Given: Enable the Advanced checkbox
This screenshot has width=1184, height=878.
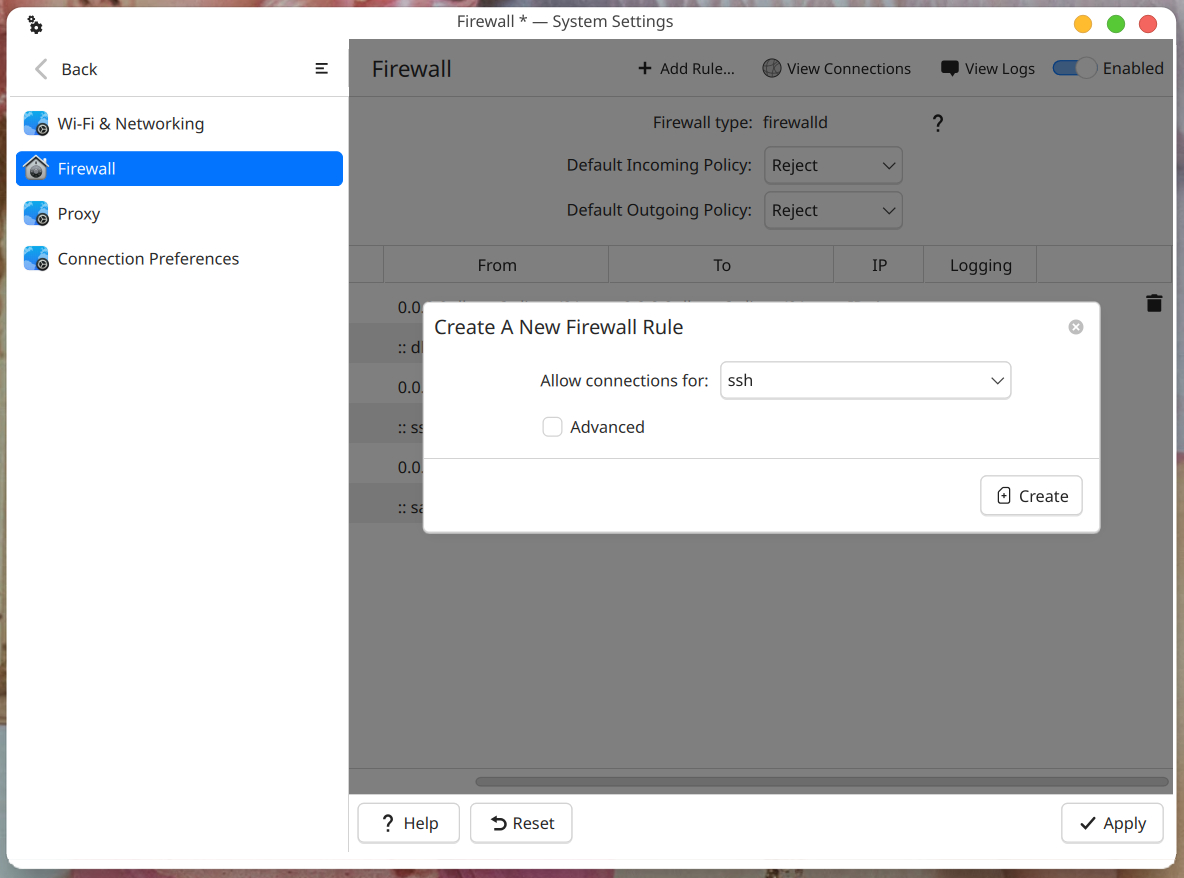Looking at the screenshot, I should pyautogui.click(x=552, y=427).
